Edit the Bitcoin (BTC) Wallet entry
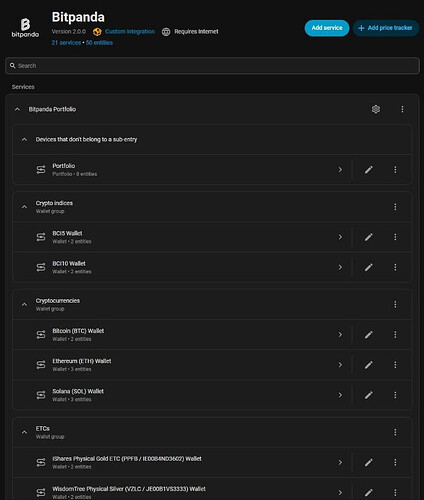424x500 pixels. [368, 335]
